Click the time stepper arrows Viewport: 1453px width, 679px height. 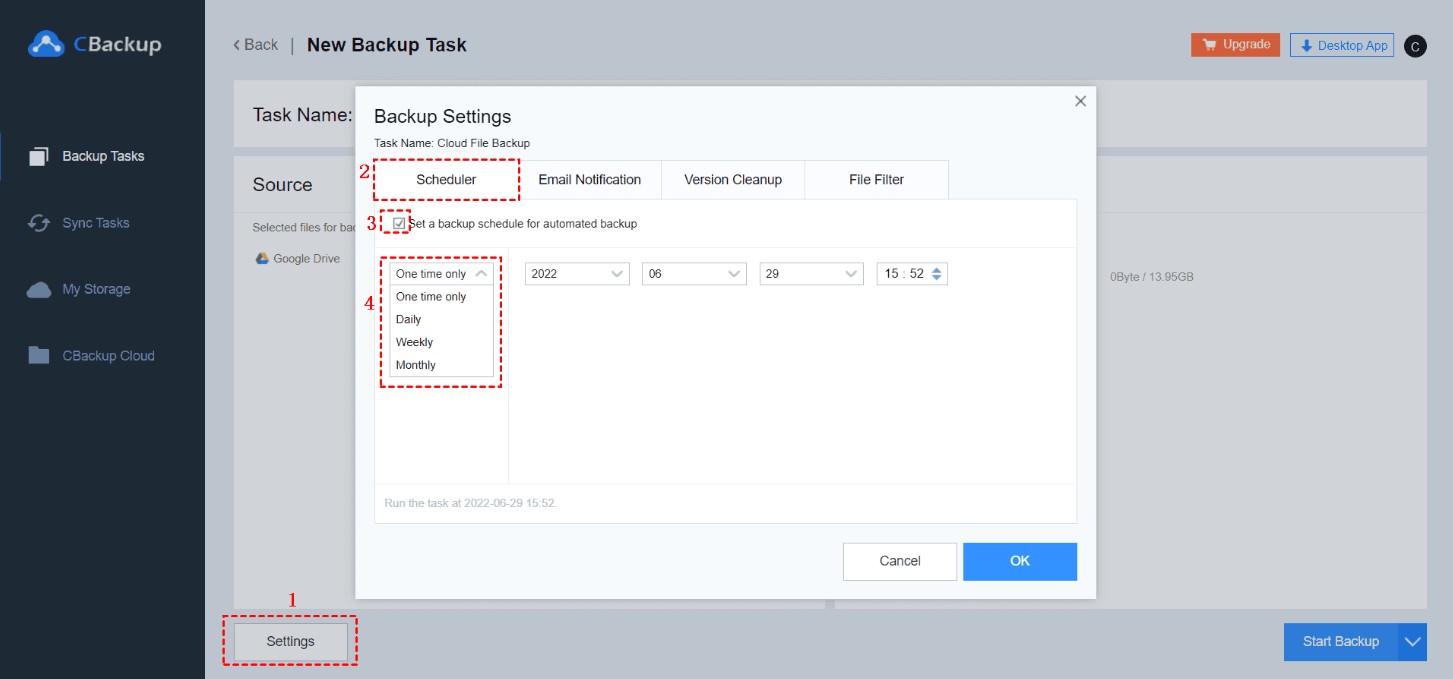pos(937,273)
